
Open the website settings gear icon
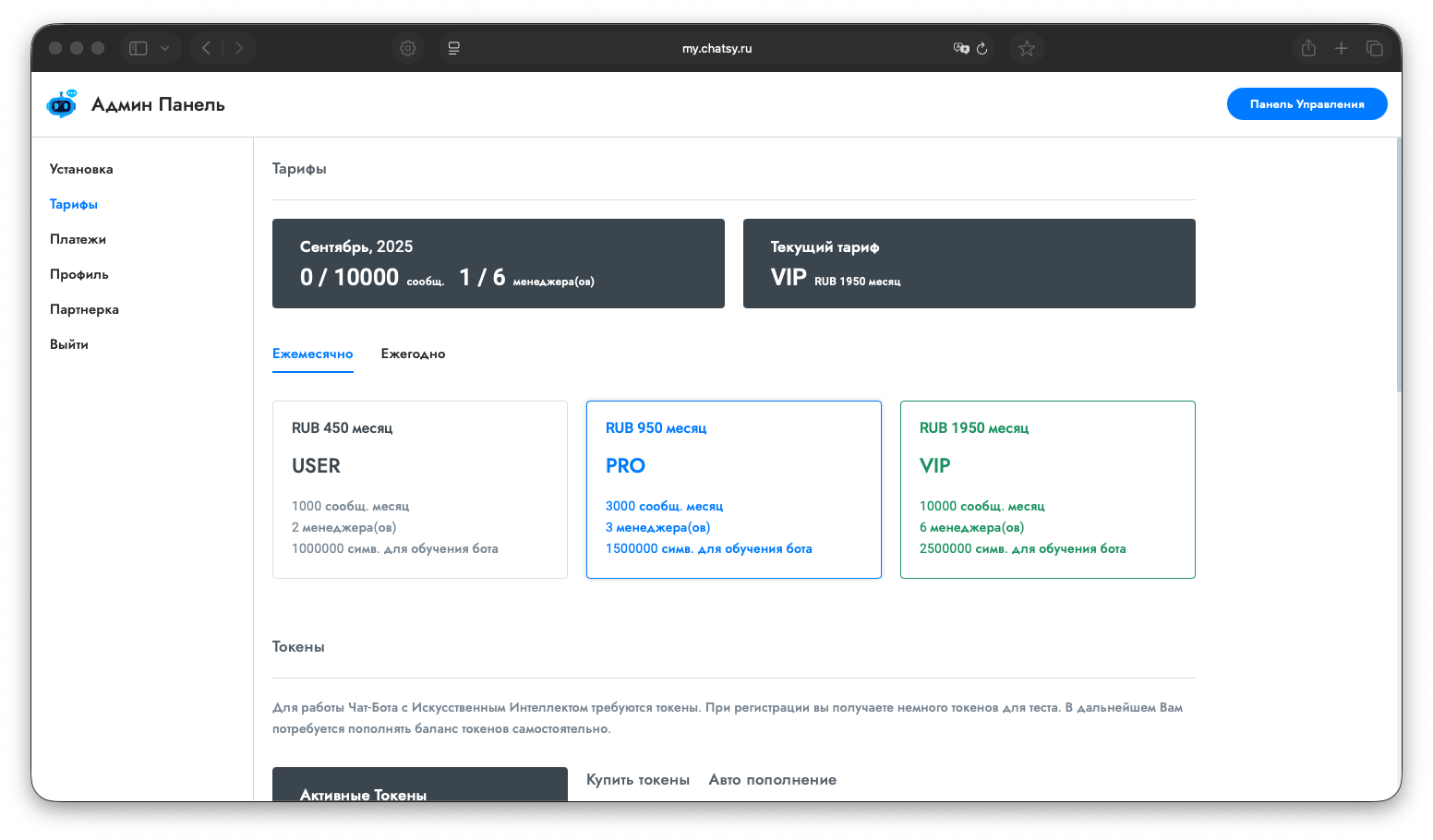tap(408, 48)
